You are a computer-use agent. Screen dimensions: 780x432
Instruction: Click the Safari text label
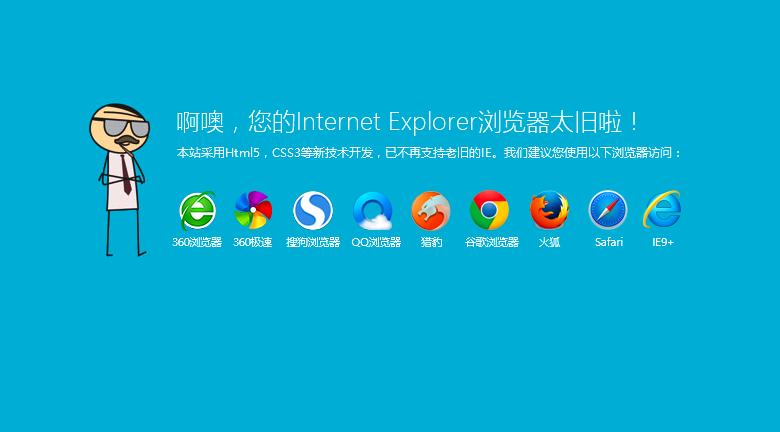[x=609, y=242]
